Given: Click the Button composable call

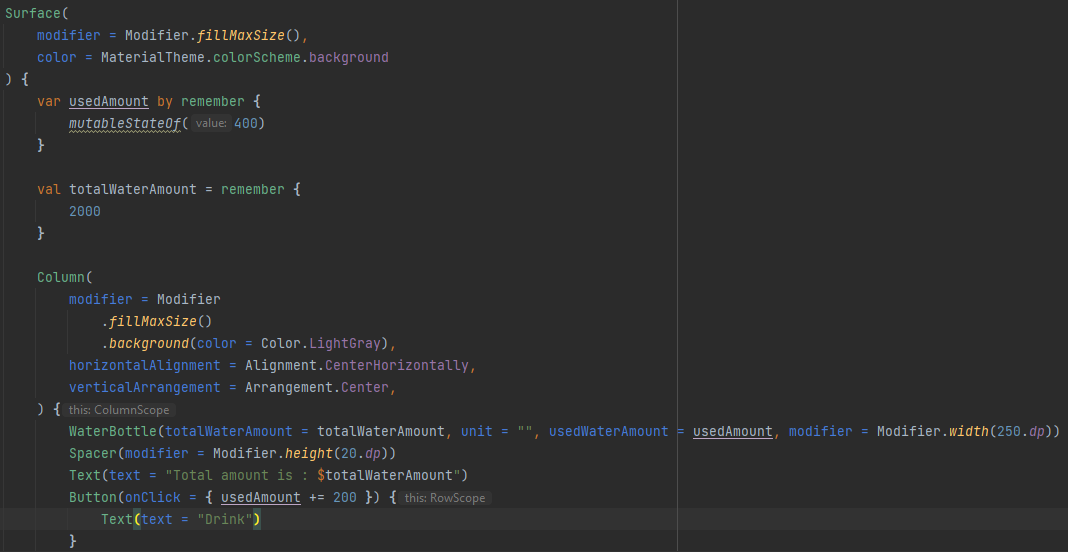Looking at the screenshot, I should (x=93, y=497).
